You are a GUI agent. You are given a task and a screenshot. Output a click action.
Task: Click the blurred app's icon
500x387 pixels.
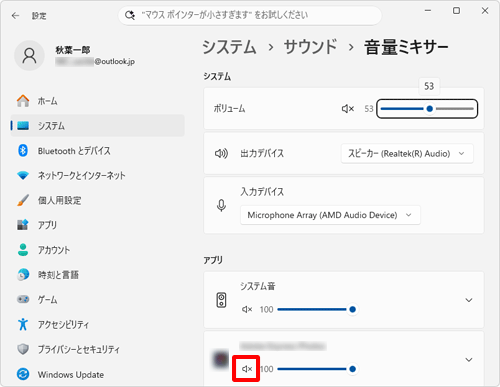(x=221, y=360)
